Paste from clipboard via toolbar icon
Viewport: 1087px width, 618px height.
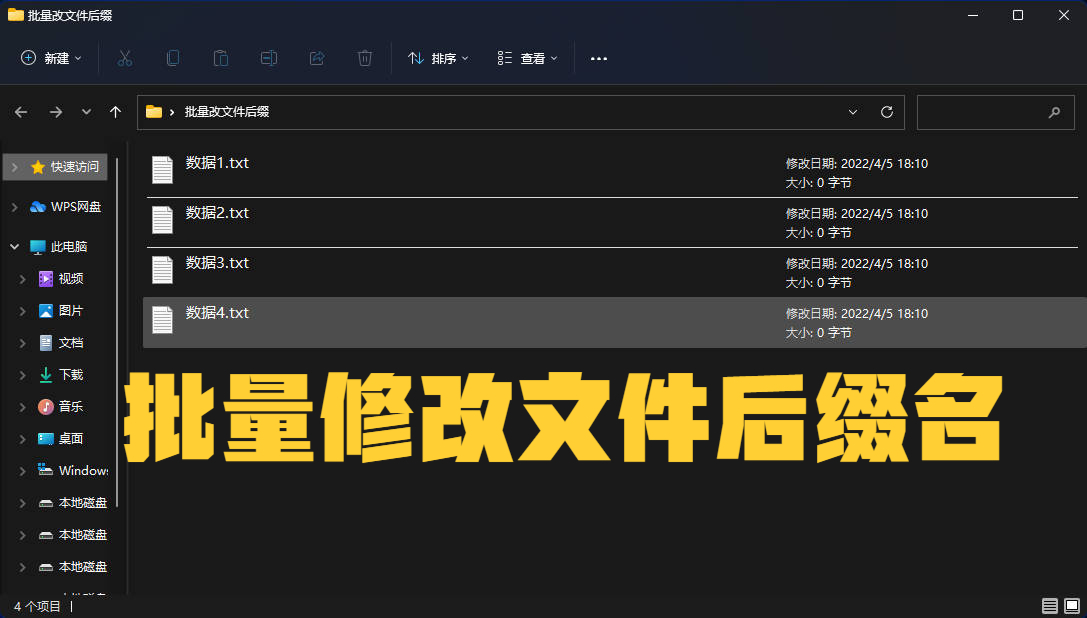pos(220,58)
